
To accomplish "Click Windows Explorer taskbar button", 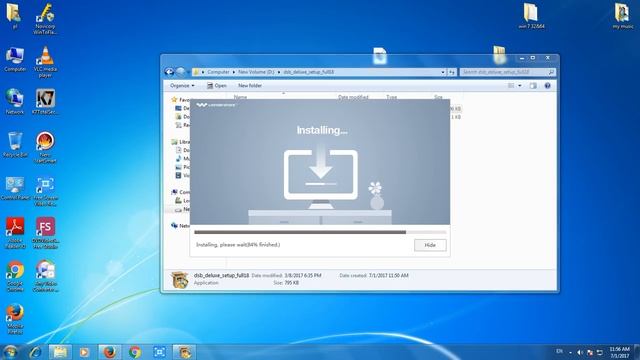I will click(x=60, y=352).
